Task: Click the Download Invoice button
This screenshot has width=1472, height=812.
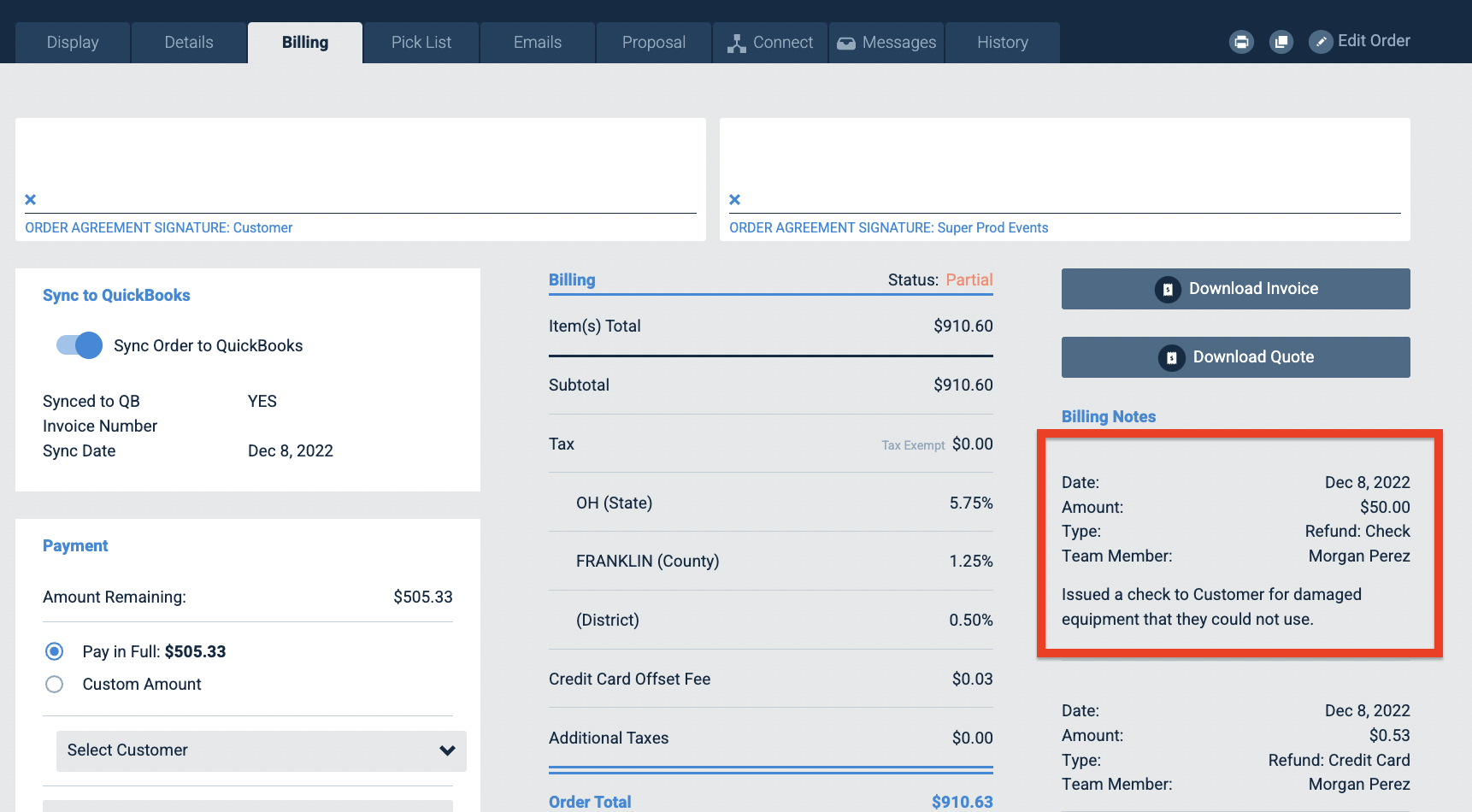Action: tap(1235, 289)
